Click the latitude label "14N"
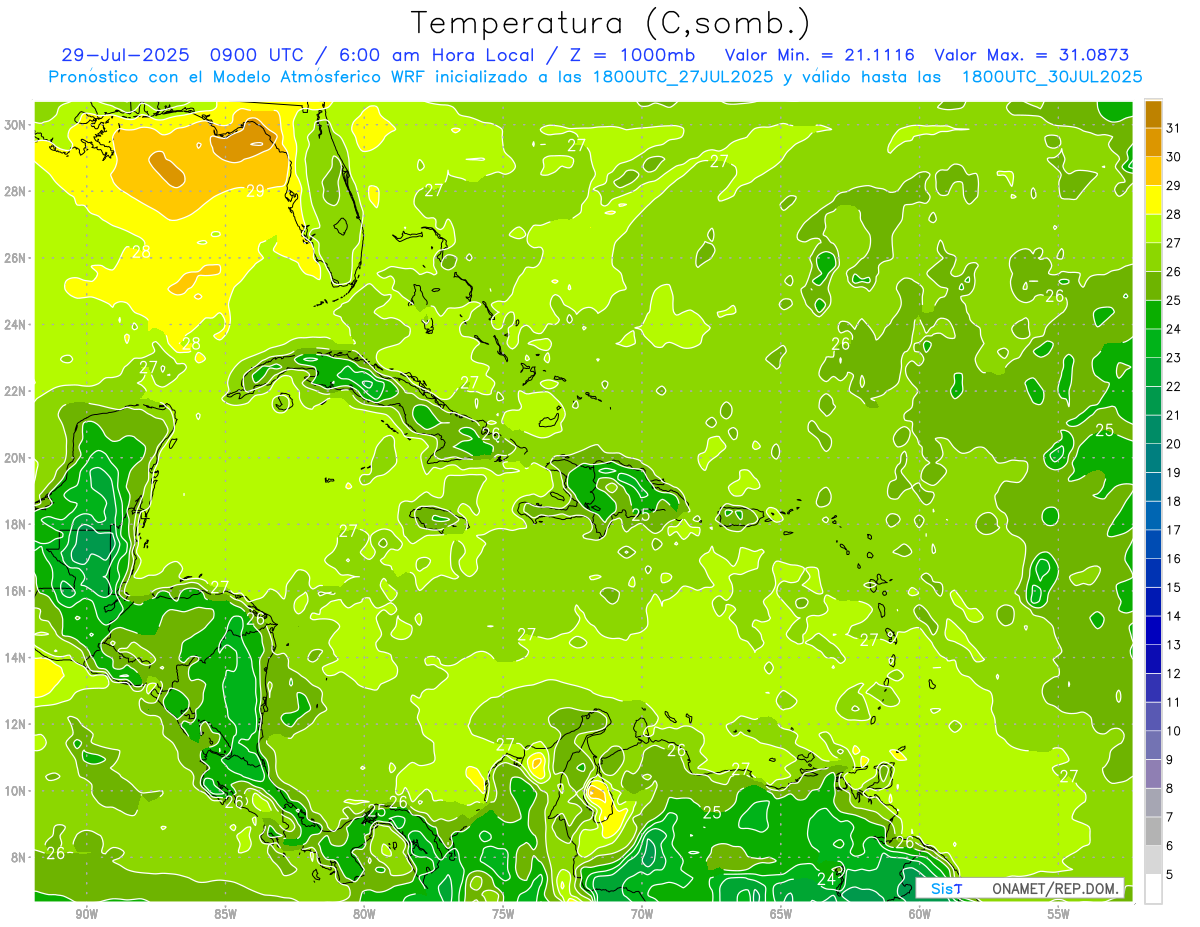Image resolution: width=1200 pixels, height=927 pixels. coord(16,658)
